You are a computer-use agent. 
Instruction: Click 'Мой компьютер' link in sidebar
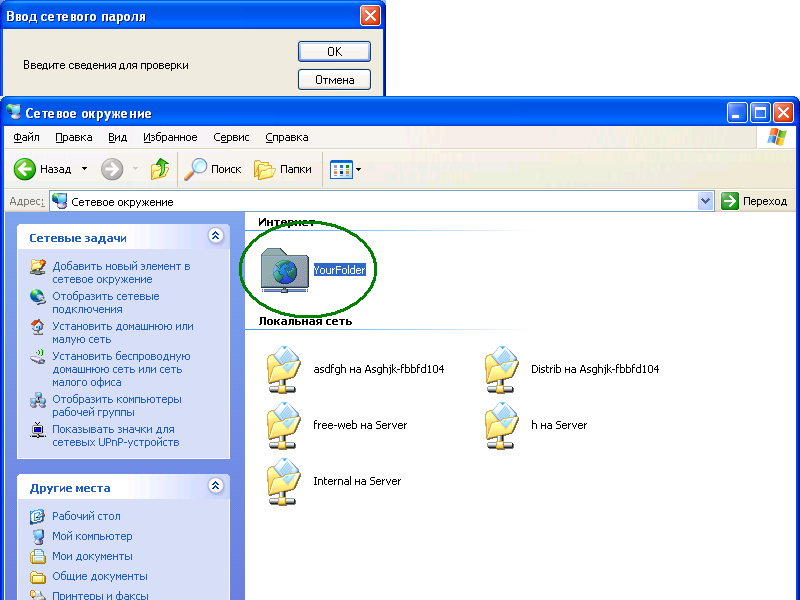[92, 536]
